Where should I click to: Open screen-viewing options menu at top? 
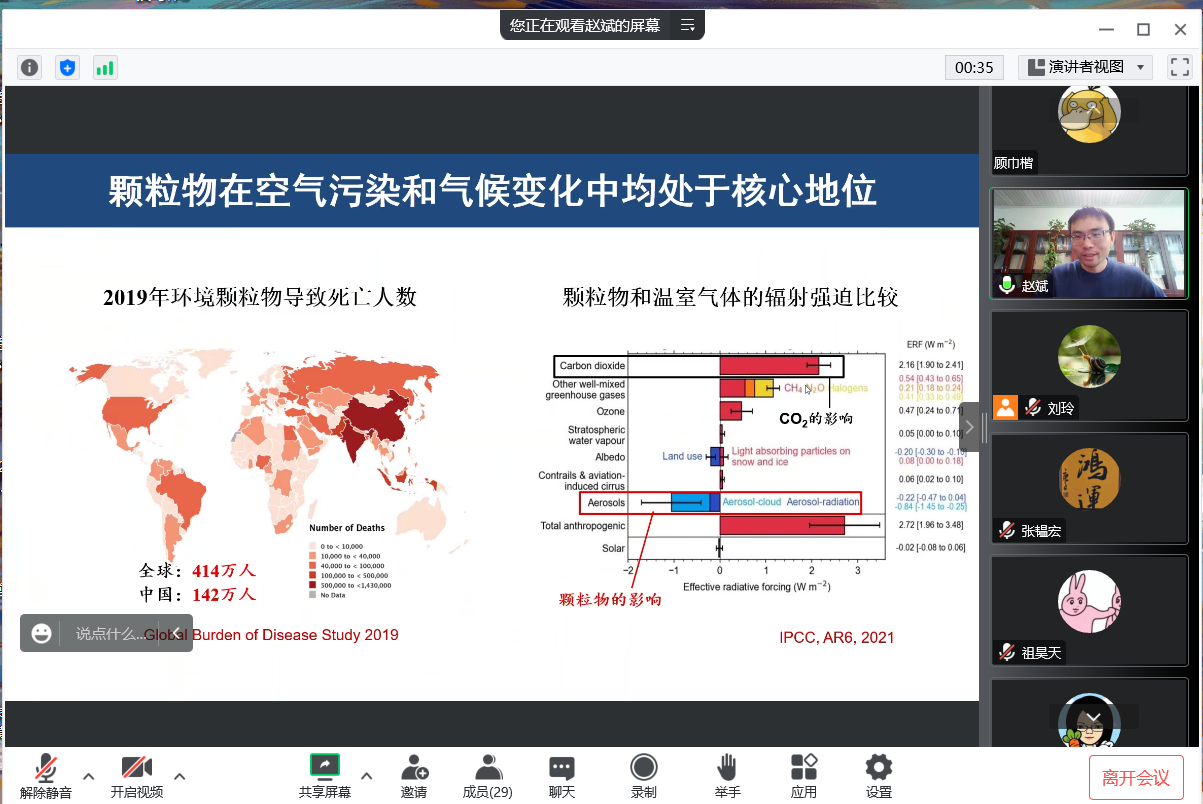tap(688, 25)
